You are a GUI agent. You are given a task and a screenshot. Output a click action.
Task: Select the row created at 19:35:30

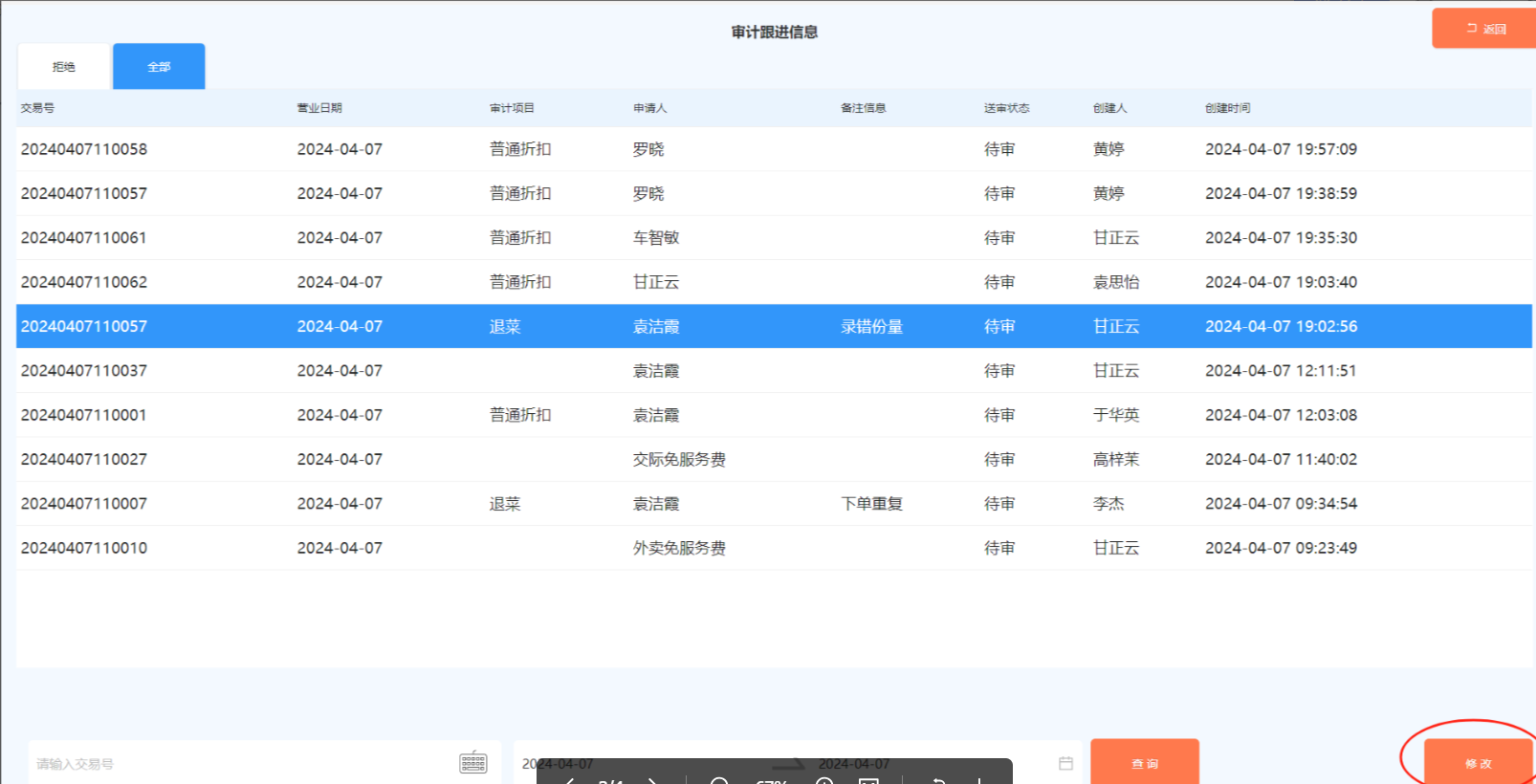tap(1281, 238)
